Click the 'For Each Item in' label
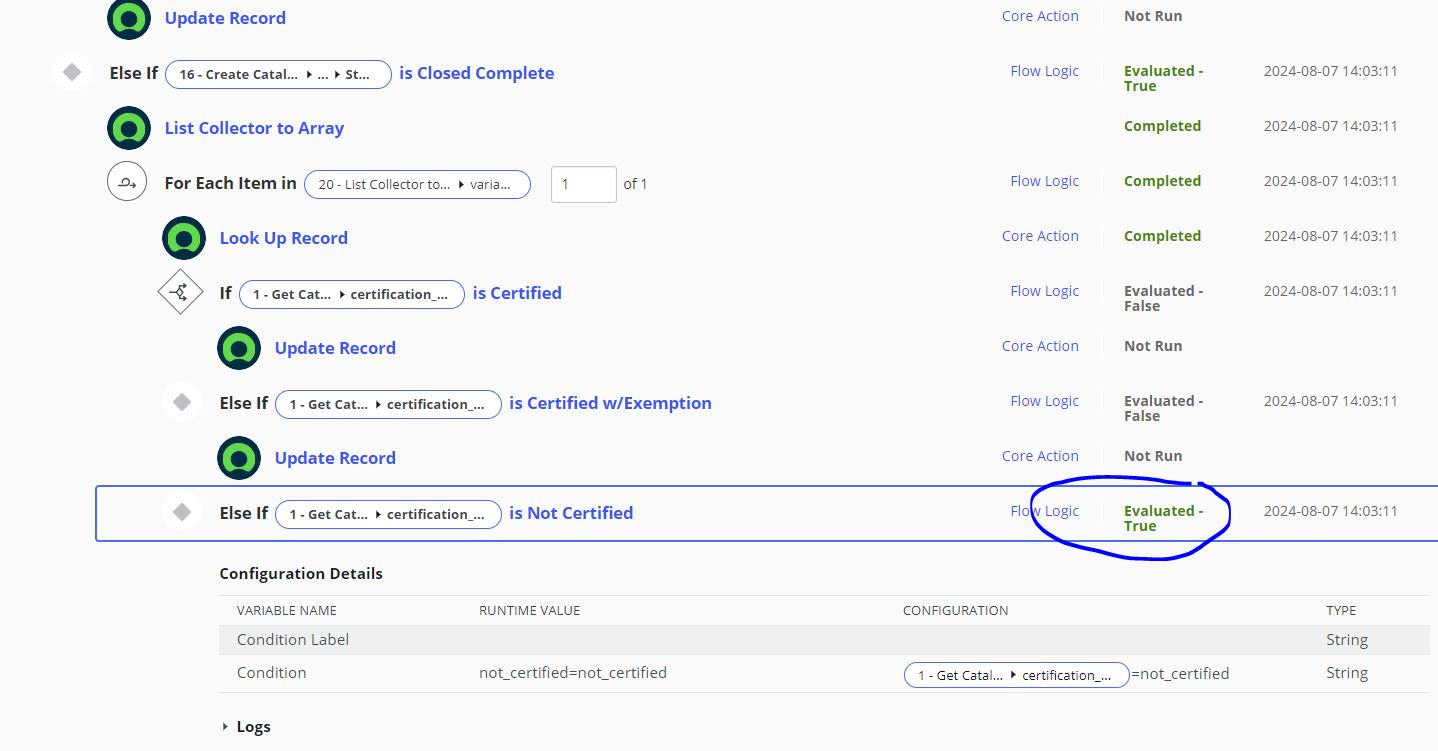The width and height of the screenshot is (1438, 751). 230,183
